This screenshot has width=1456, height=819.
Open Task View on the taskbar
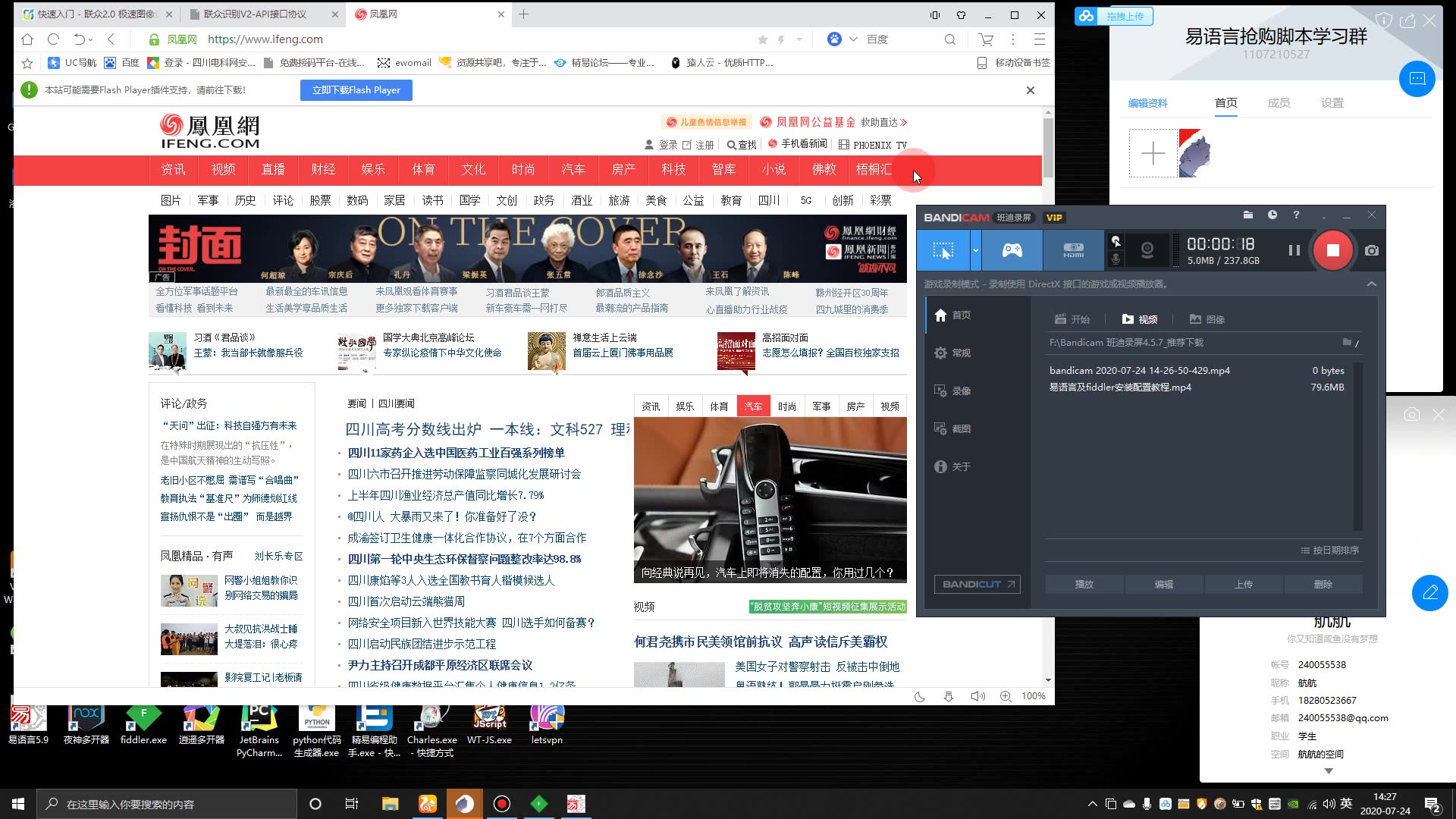(x=351, y=804)
